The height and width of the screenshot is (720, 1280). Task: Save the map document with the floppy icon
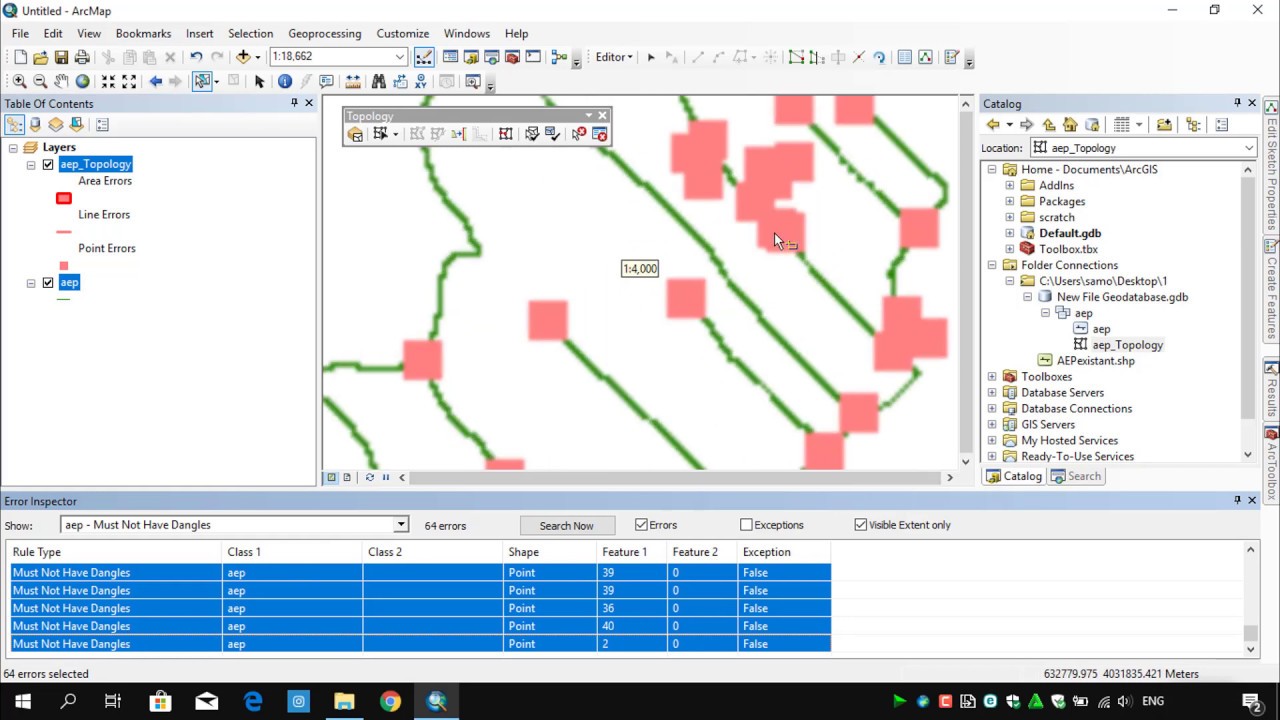(x=61, y=57)
